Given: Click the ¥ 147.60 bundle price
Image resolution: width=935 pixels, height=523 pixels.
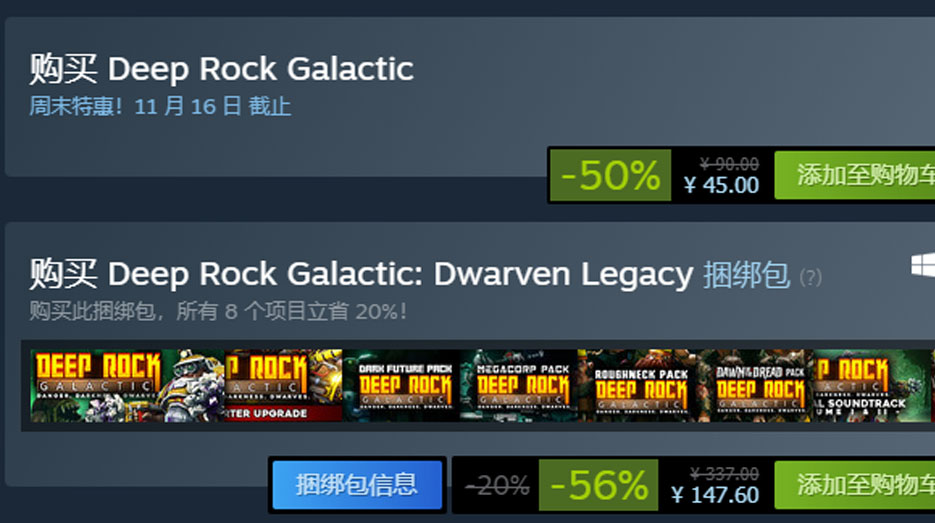Looking at the screenshot, I should (714, 494).
